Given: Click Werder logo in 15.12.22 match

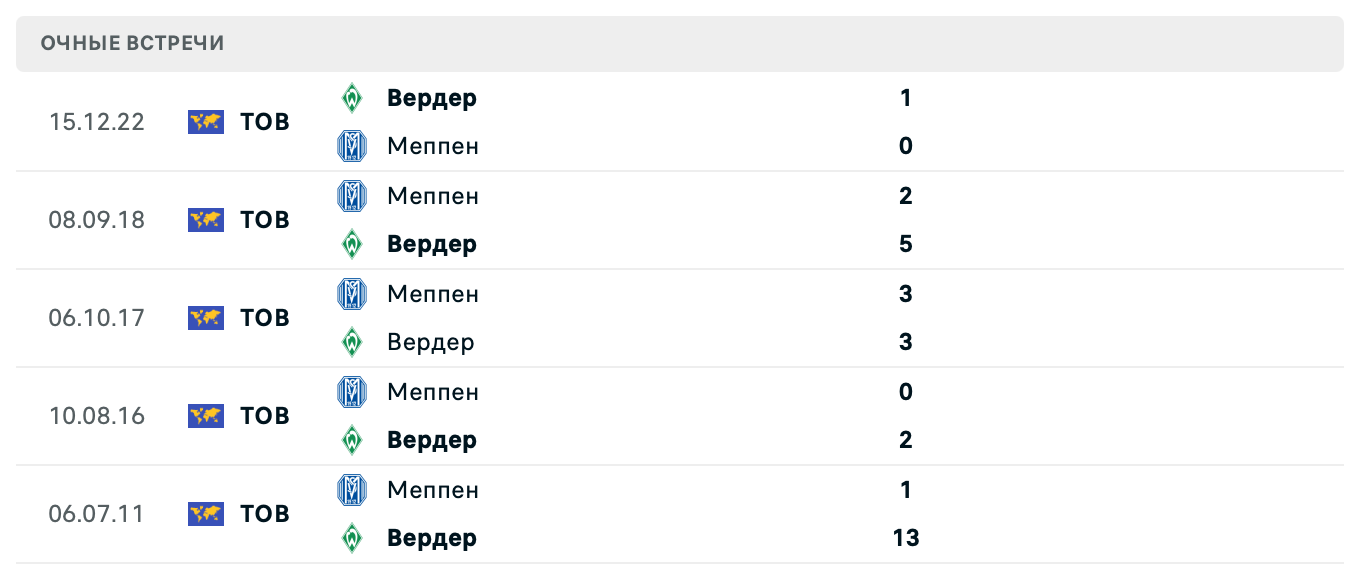Looking at the screenshot, I should [x=351, y=98].
